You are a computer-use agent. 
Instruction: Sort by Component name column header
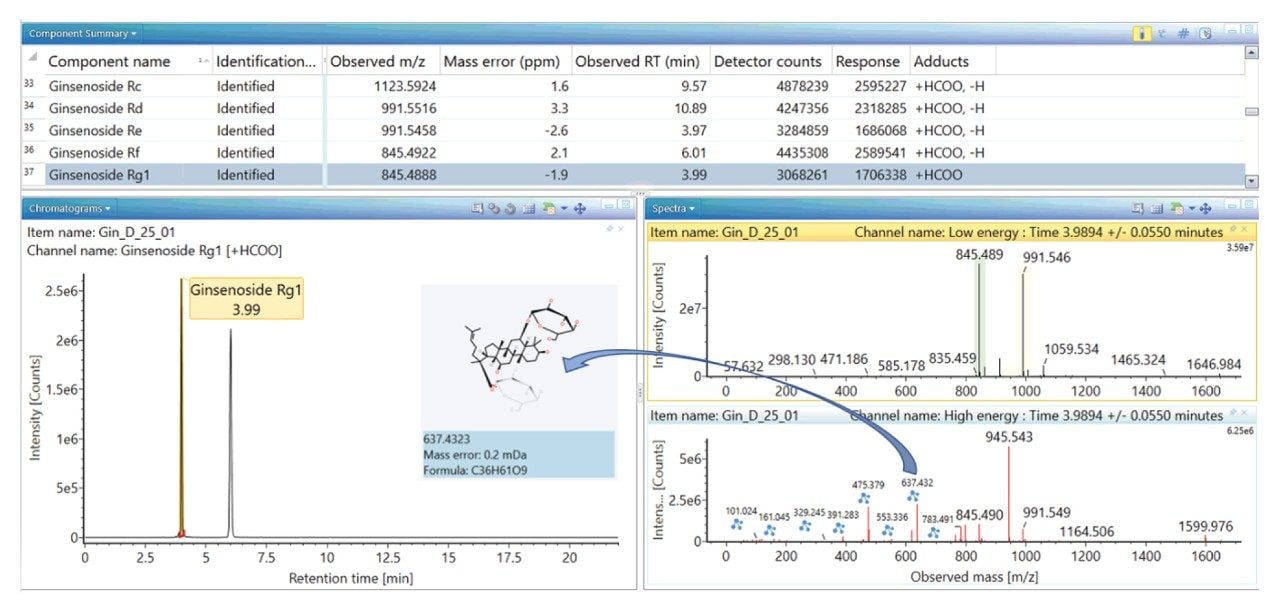[110, 61]
